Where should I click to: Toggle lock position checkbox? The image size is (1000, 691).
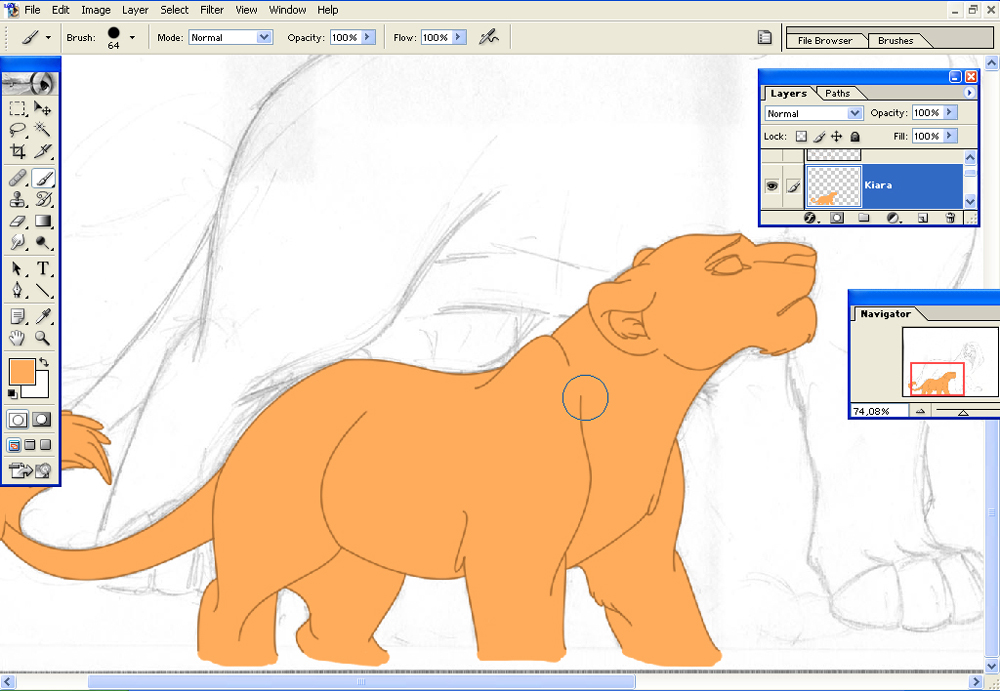pyautogui.click(x=837, y=137)
